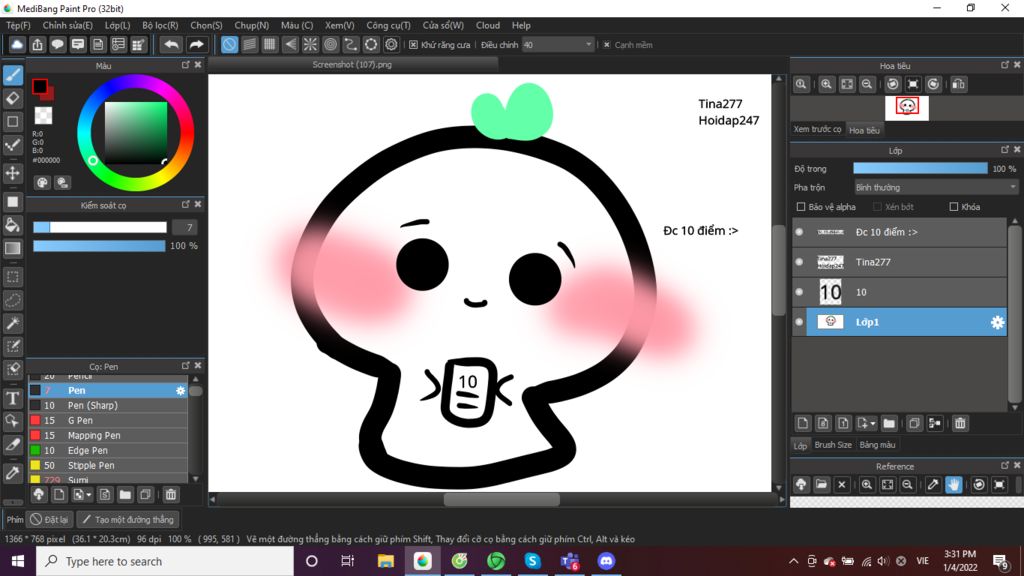Open settings gear for layer Lớp1
The image size is (1024, 576).
tap(997, 322)
